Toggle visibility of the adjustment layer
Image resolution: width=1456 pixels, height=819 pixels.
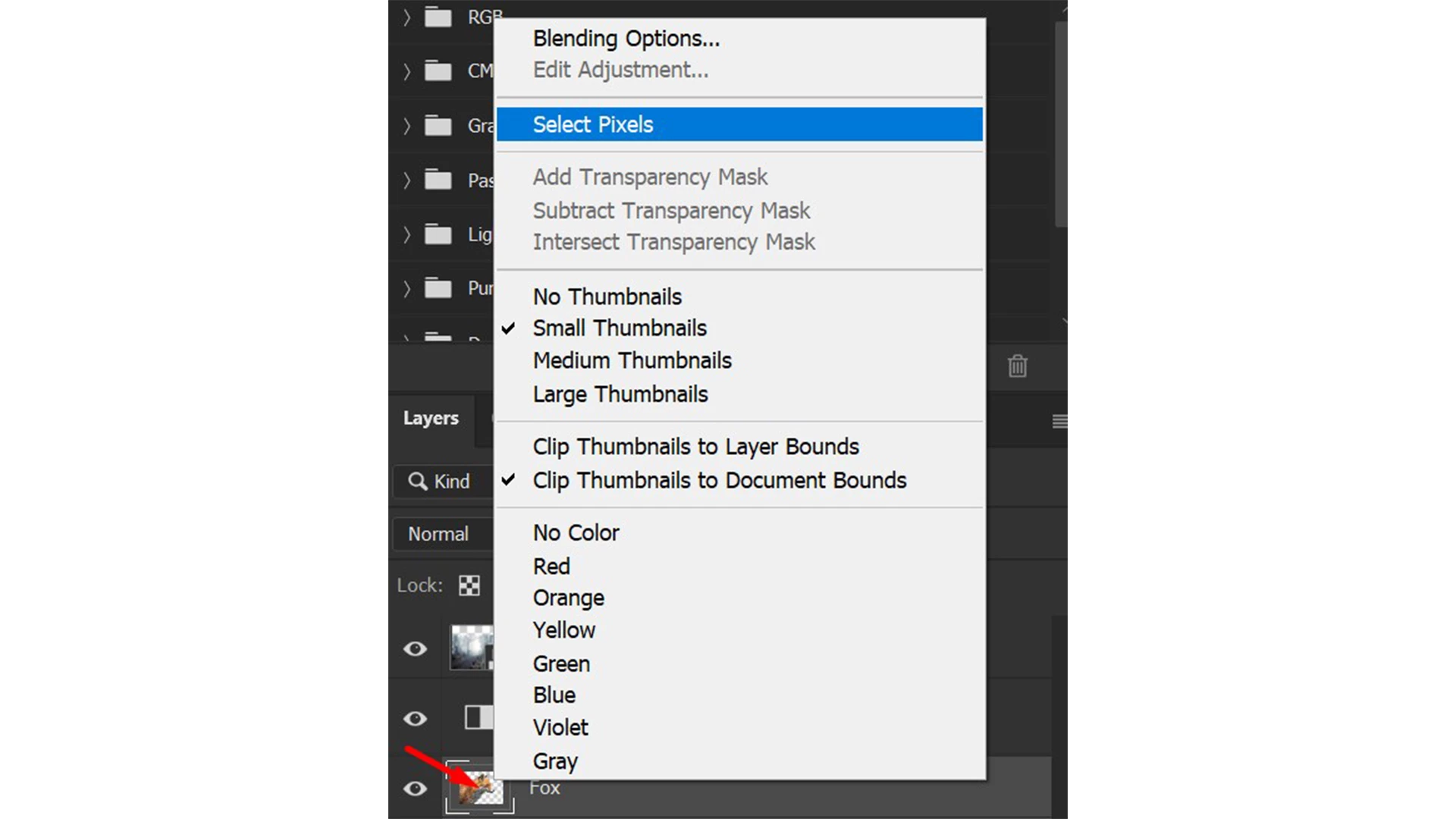415,718
